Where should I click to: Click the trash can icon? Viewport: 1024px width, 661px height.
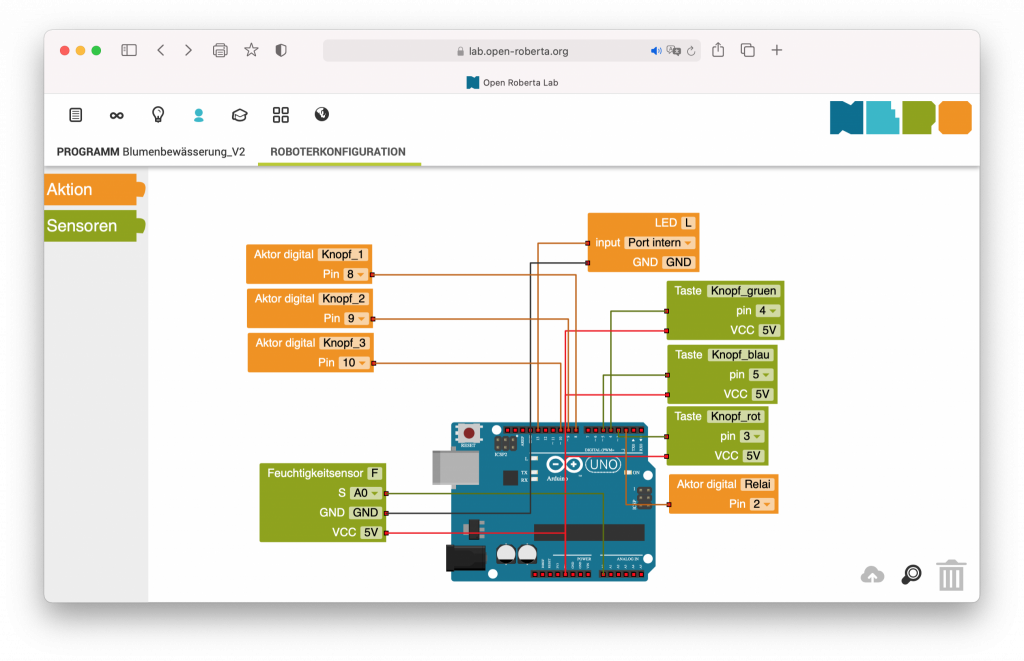tap(950, 575)
